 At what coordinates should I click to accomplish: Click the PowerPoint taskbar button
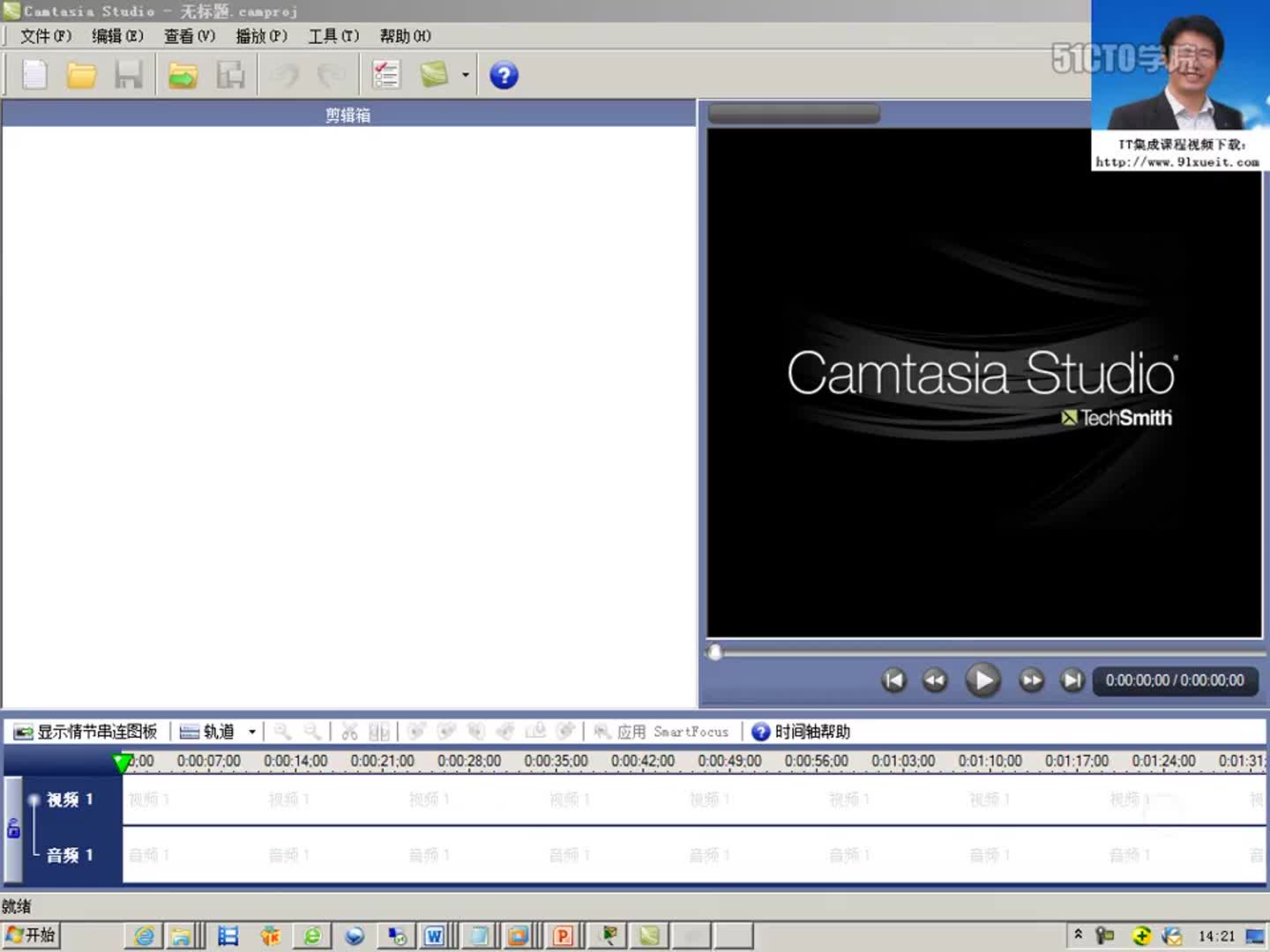point(563,936)
